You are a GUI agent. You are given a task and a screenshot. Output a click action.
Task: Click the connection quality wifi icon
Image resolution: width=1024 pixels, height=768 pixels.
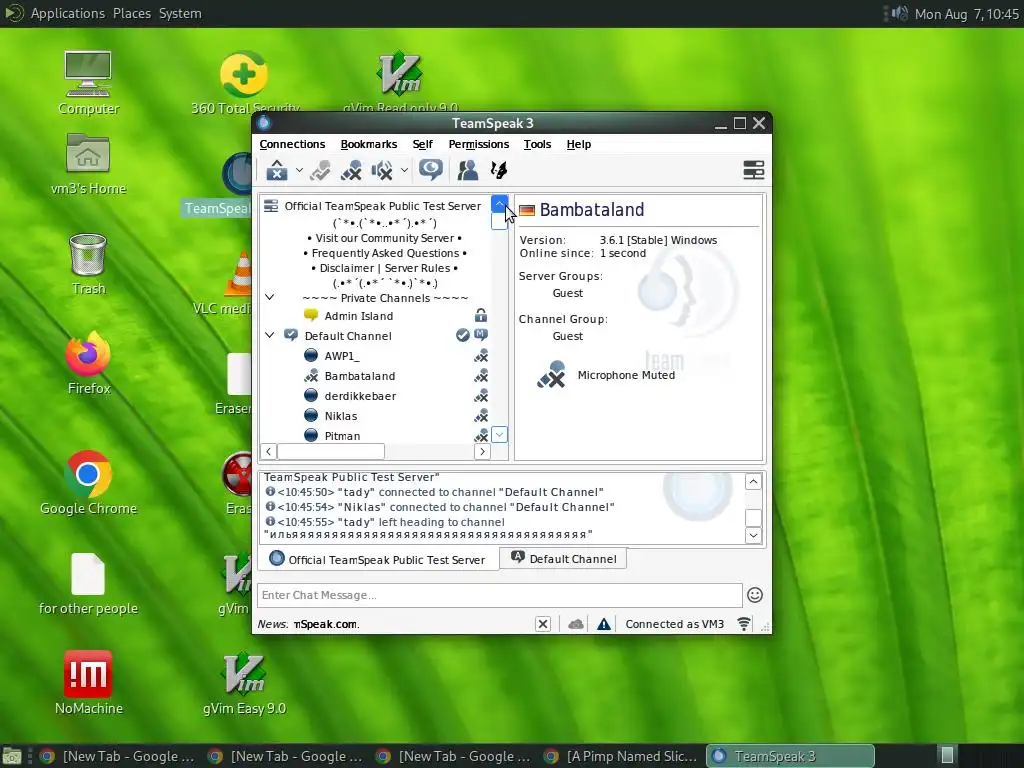point(744,624)
